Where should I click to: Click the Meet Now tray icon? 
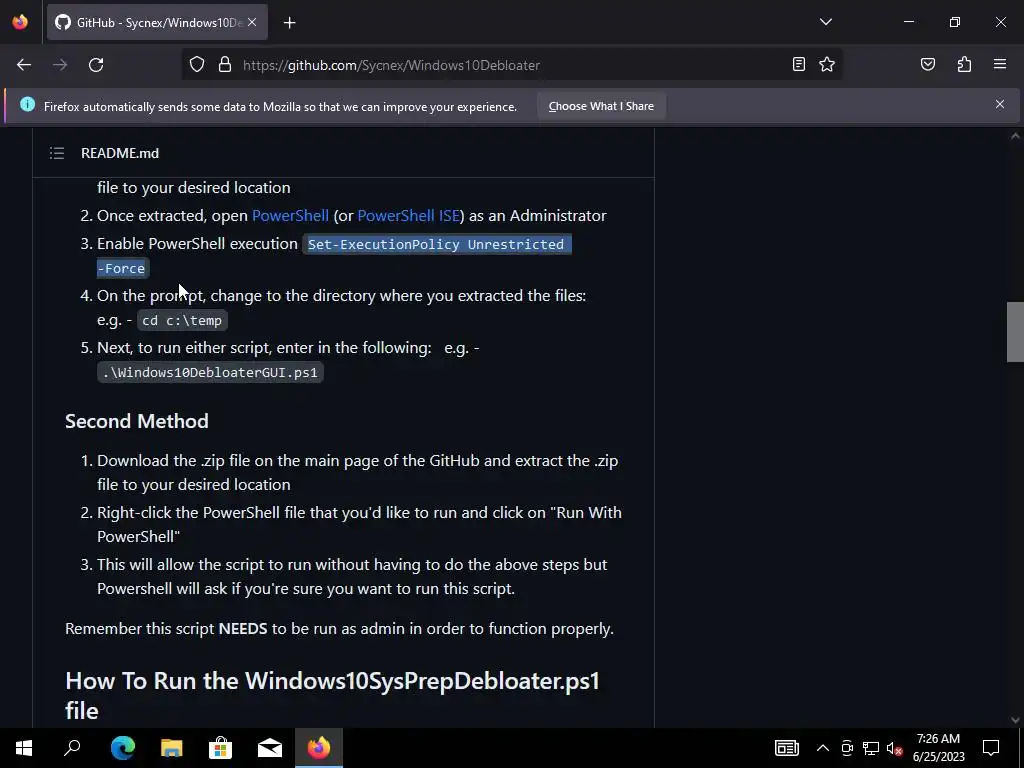point(847,748)
